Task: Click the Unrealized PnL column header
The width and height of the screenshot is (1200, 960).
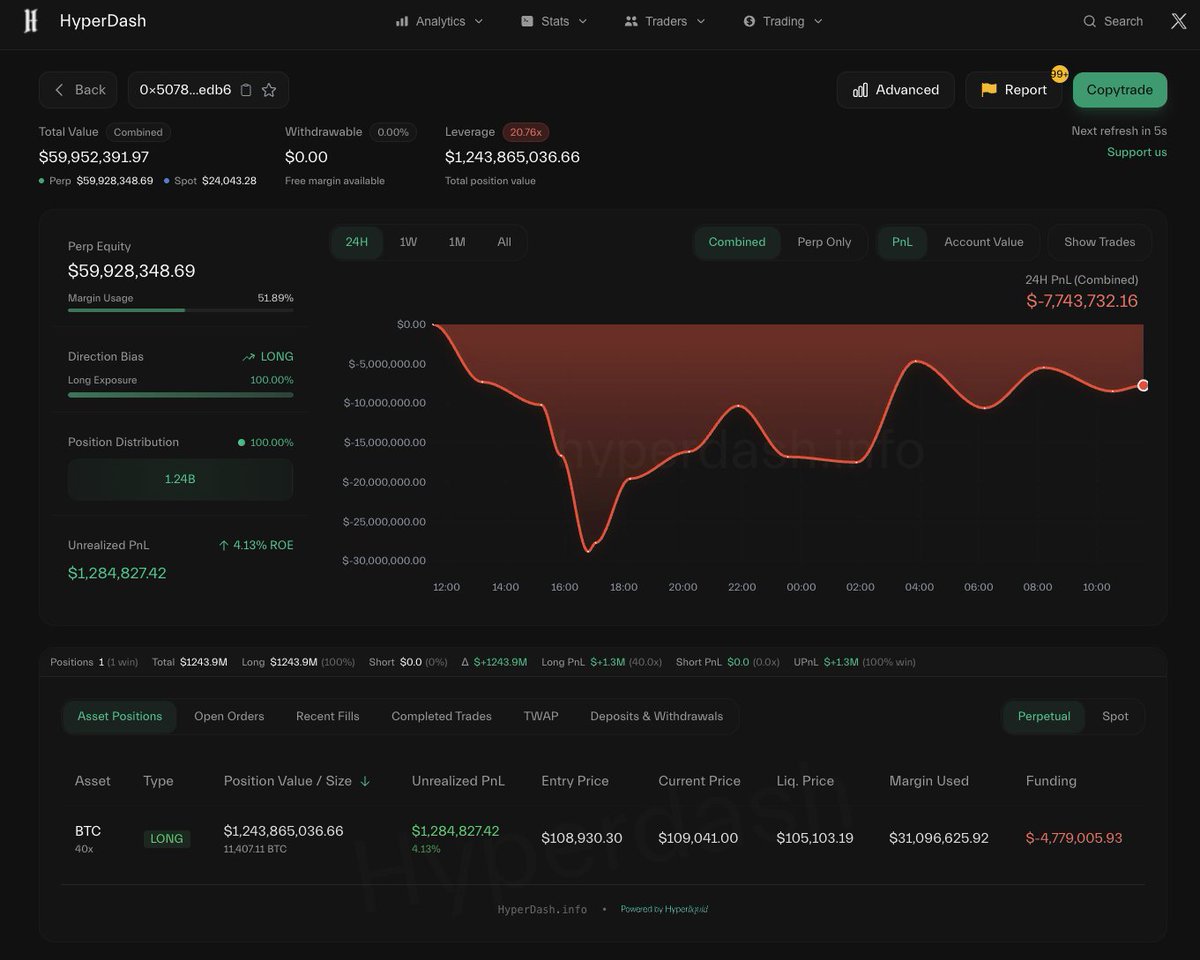Action: (458, 781)
